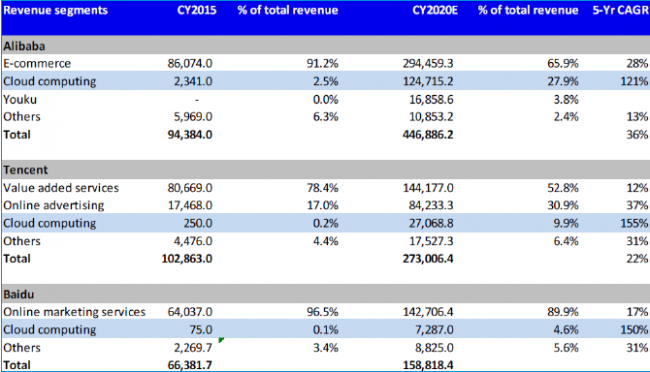Select E-commerce CY2015 value 86,074.0
650x372 pixels.
click(x=190, y=63)
